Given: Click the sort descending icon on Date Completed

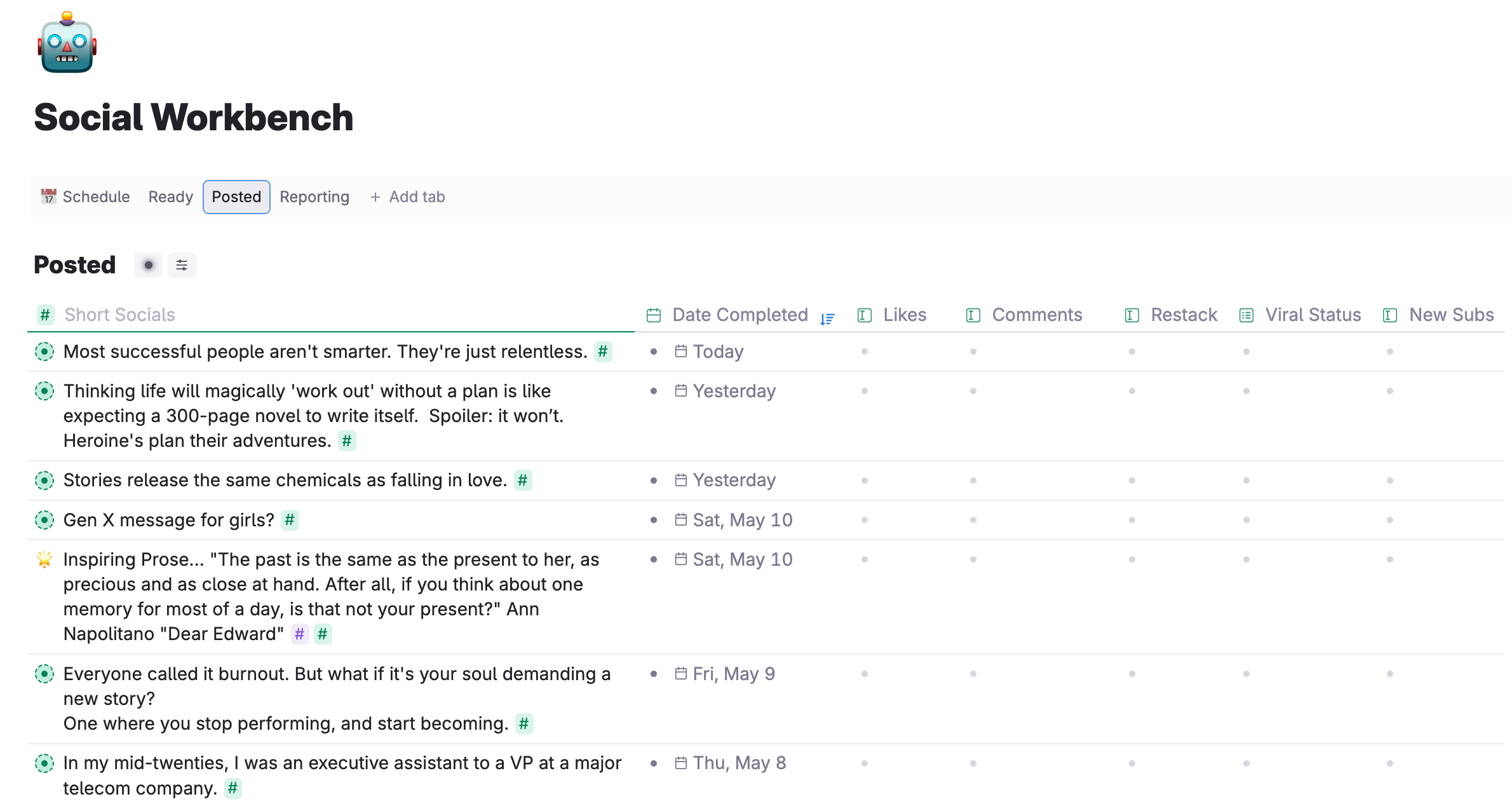Looking at the screenshot, I should (827, 318).
